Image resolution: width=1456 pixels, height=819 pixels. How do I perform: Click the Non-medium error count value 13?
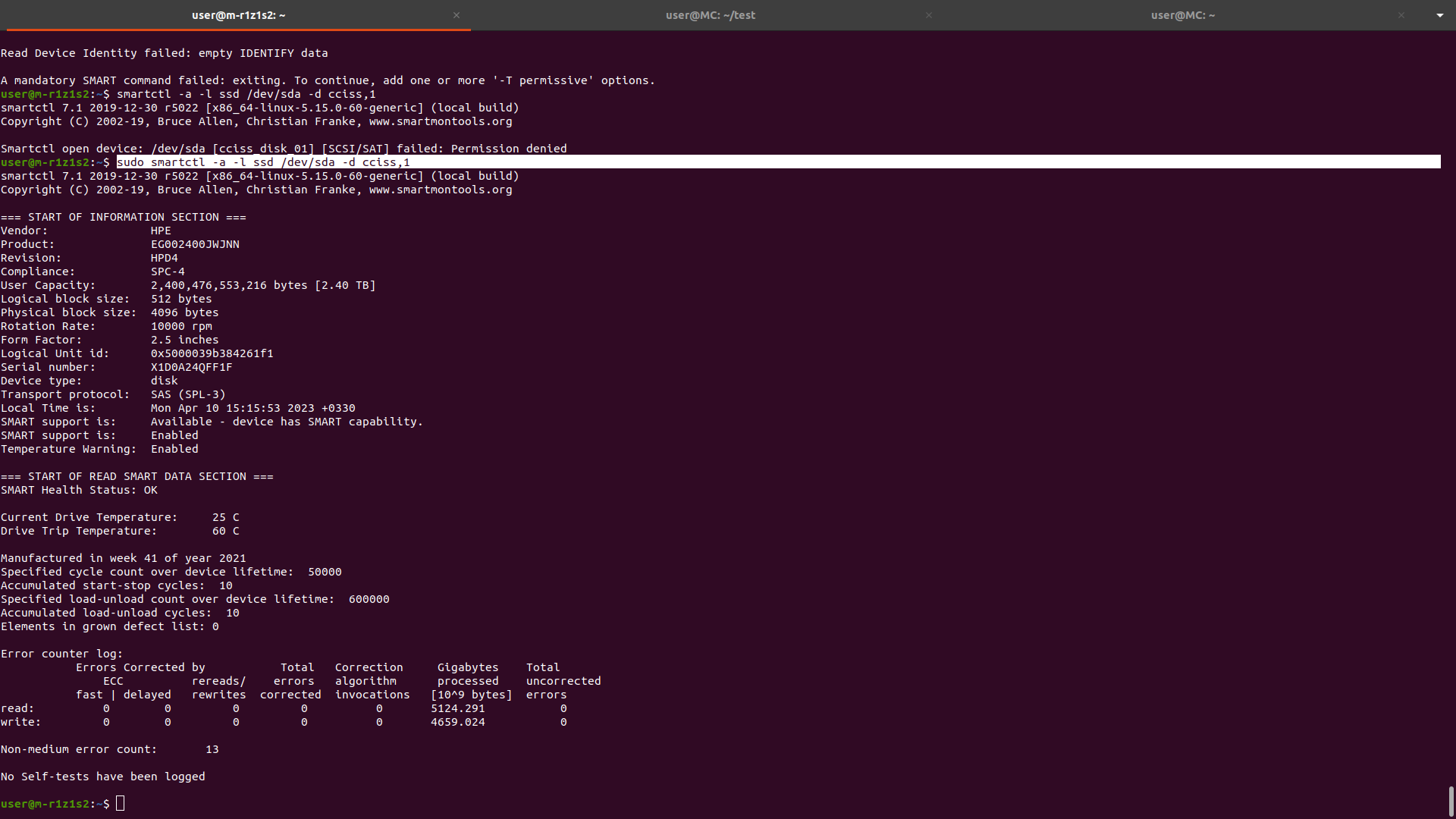click(x=212, y=749)
